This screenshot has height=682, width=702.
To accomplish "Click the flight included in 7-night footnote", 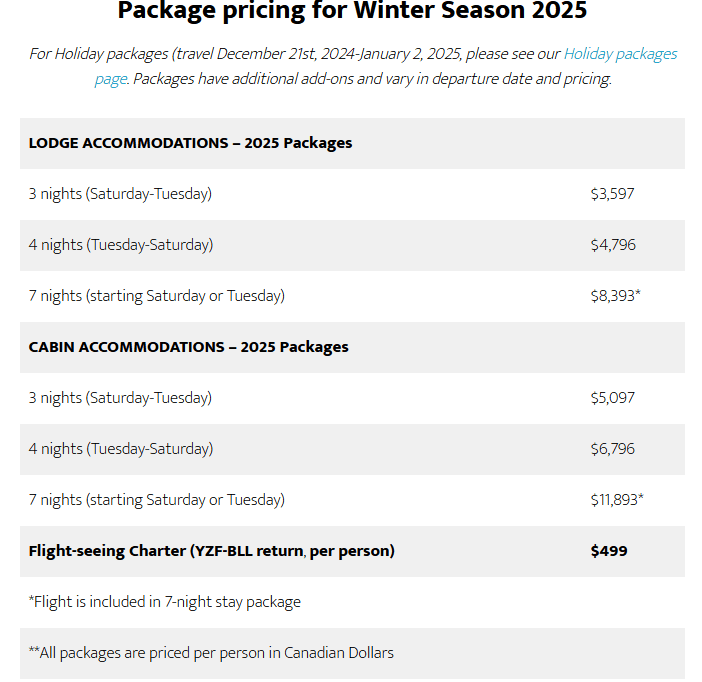I will (x=164, y=602).
